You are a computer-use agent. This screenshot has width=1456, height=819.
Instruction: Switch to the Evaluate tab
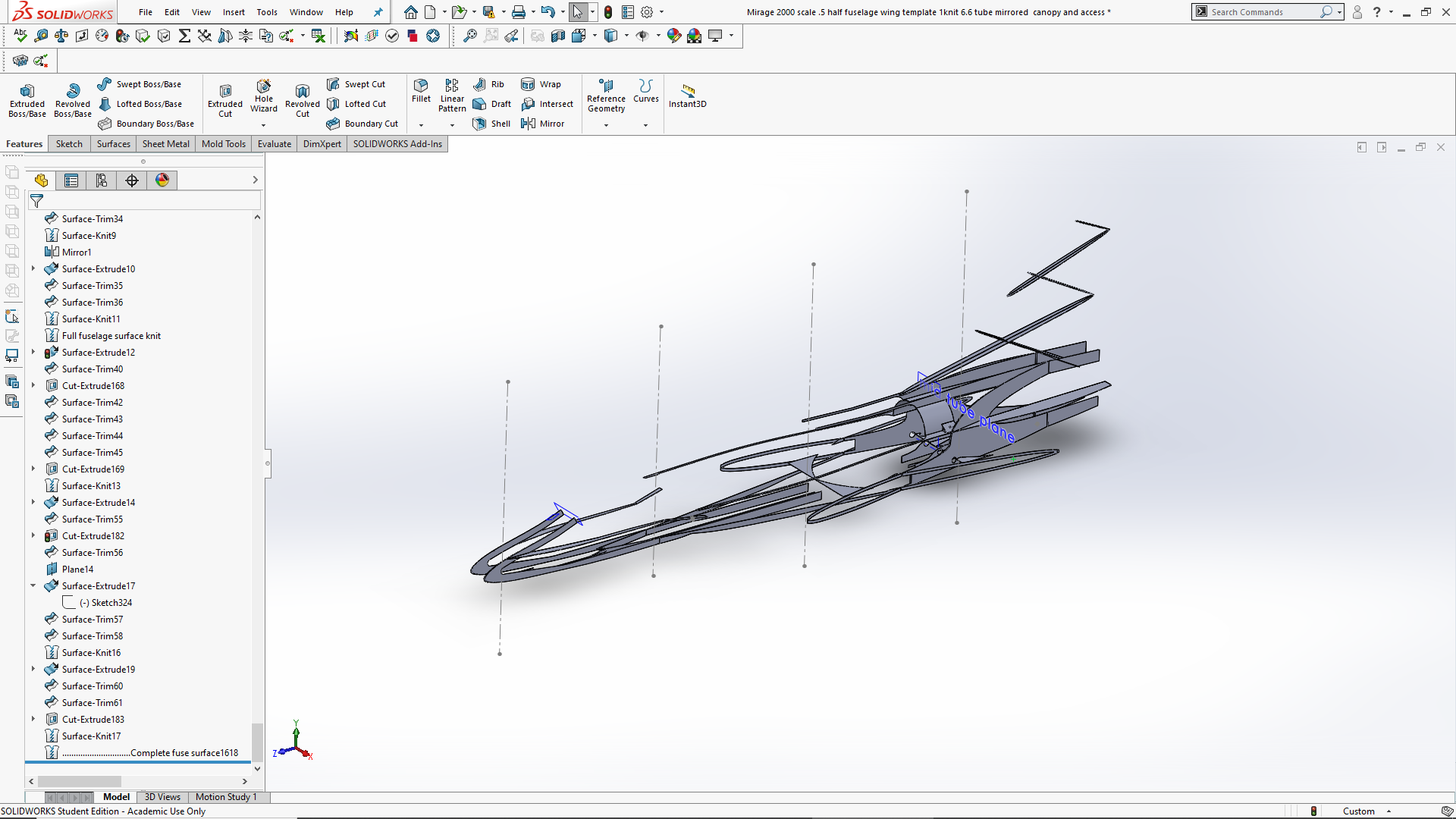275,144
